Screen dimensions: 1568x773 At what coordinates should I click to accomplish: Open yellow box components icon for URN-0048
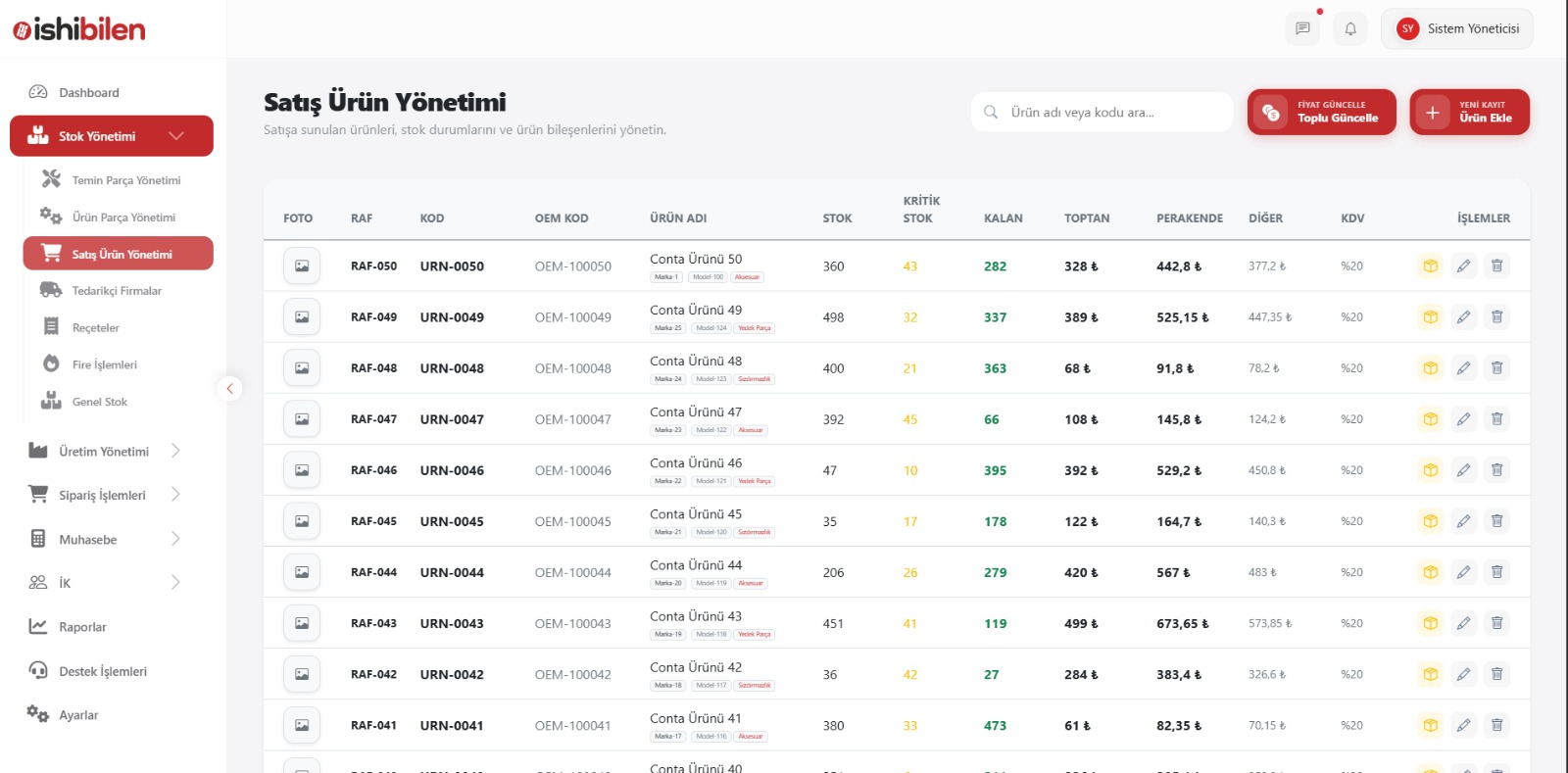[1431, 368]
